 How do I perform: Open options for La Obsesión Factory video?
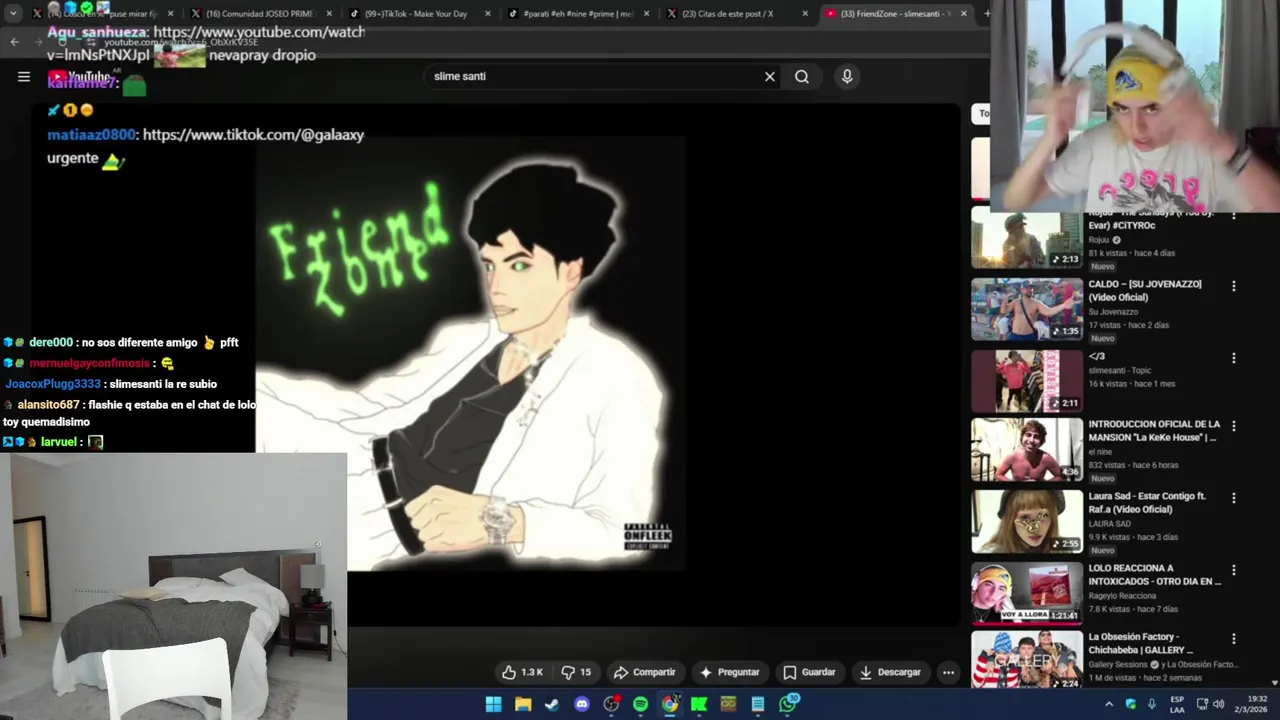click(1233, 638)
